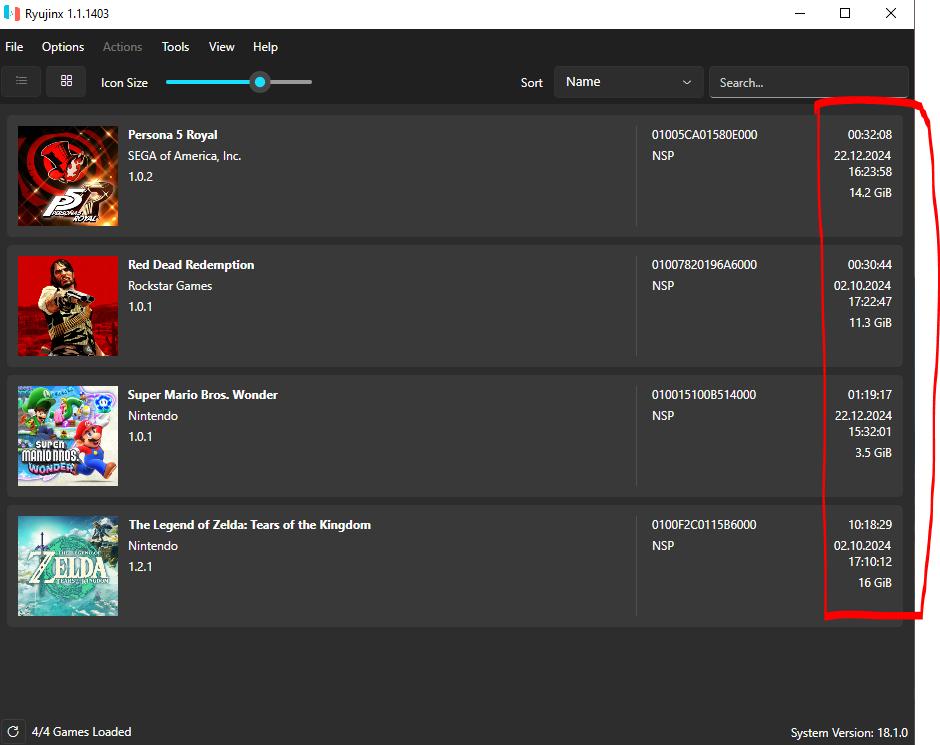Click the Persona 5 Royal title
Image resolution: width=940 pixels, height=745 pixels.
[173, 135]
